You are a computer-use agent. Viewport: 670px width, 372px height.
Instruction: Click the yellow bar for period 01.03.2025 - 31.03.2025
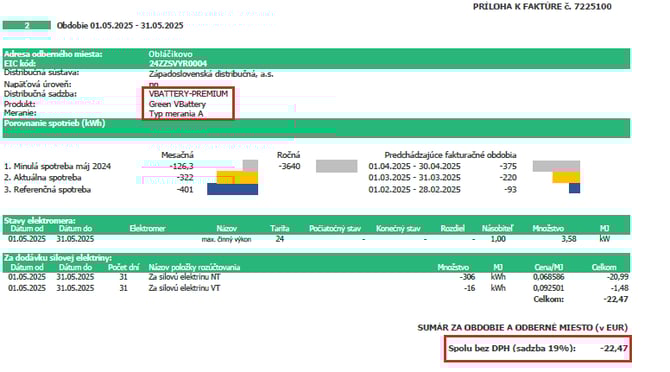(566, 177)
